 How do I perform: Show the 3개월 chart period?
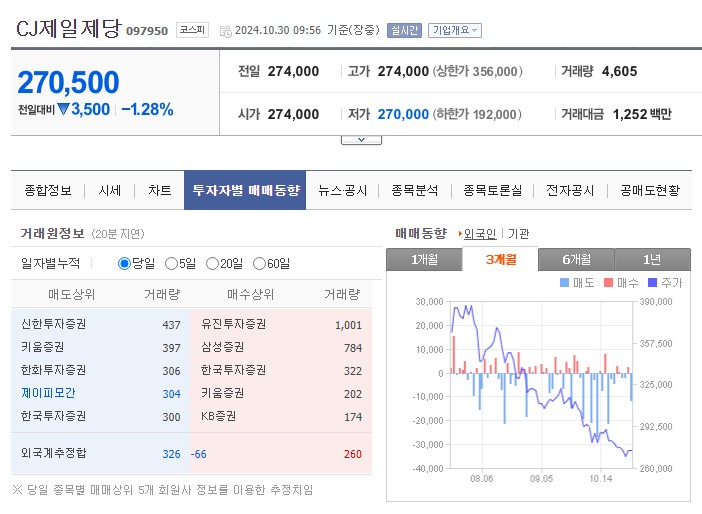point(500,260)
